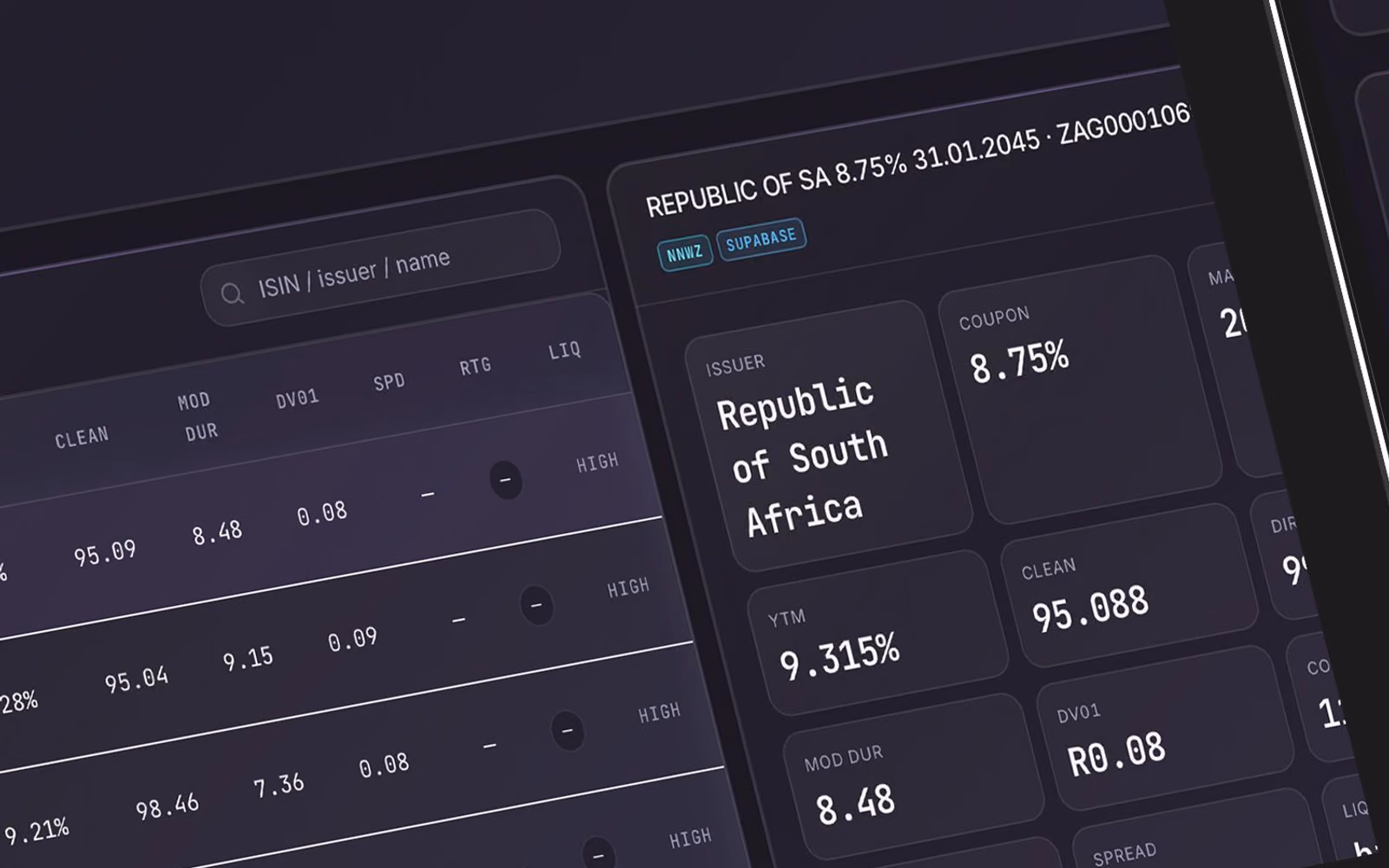This screenshot has height=868, width=1389.
Task: Open the DV01 R0.08 detail card
Action: 1165,727
